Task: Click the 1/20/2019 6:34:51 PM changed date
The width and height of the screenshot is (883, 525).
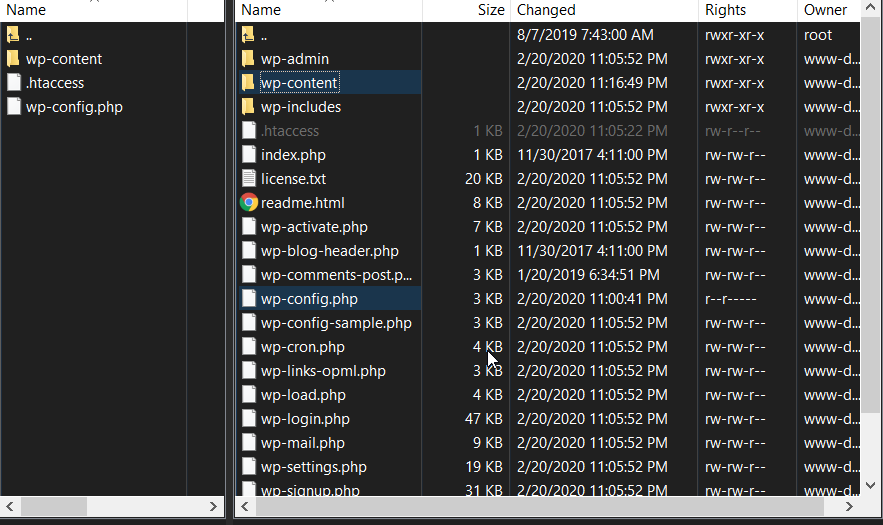Action: (x=588, y=275)
